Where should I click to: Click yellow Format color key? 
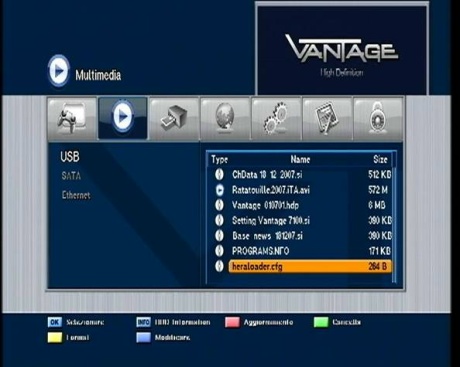point(55,337)
